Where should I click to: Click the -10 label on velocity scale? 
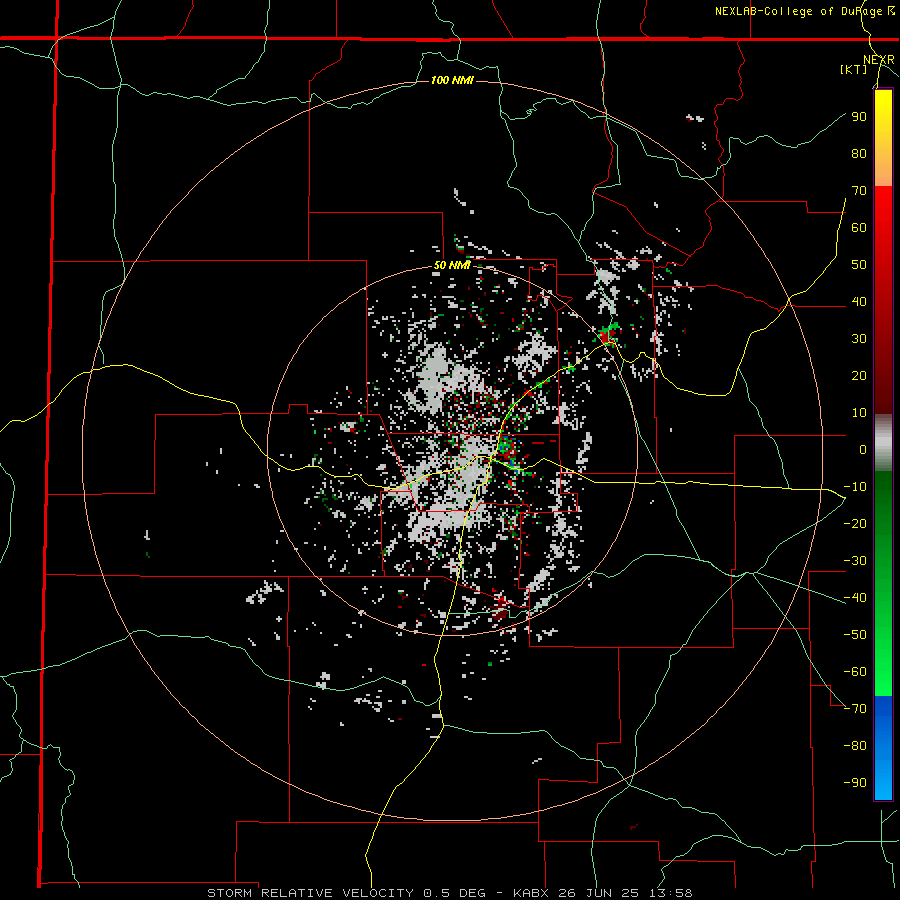click(x=855, y=487)
